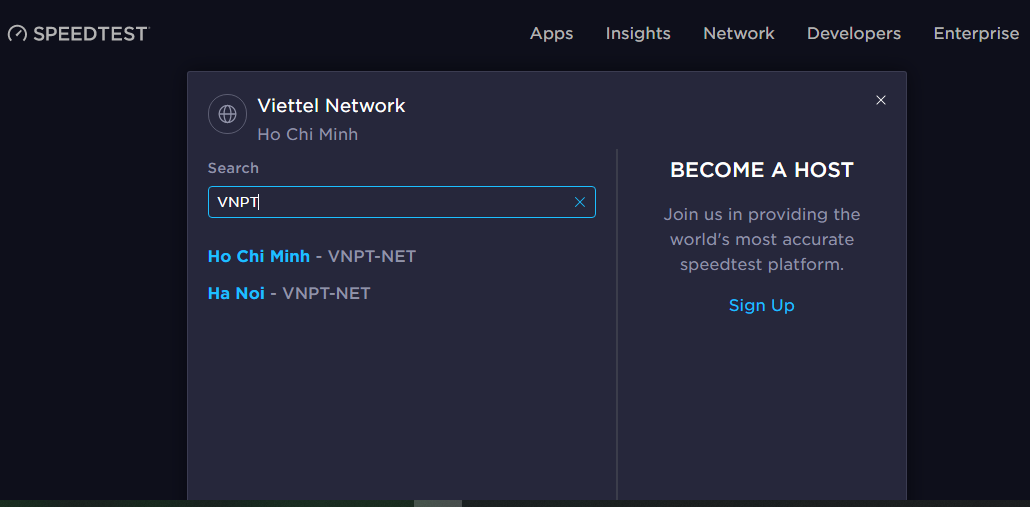Image resolution: width=1030 pixels, height=507 pixels.
Task: Open the Developers menu
Action: [x=854, y=34]
